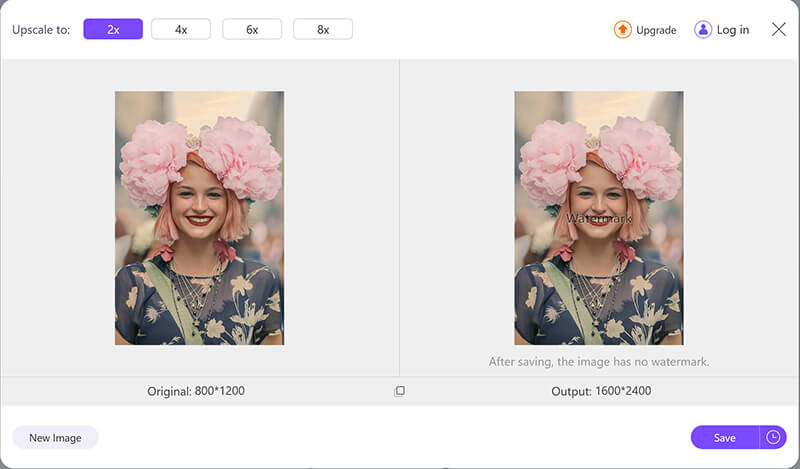Switch upscaling to 6x

pos(252,30)
